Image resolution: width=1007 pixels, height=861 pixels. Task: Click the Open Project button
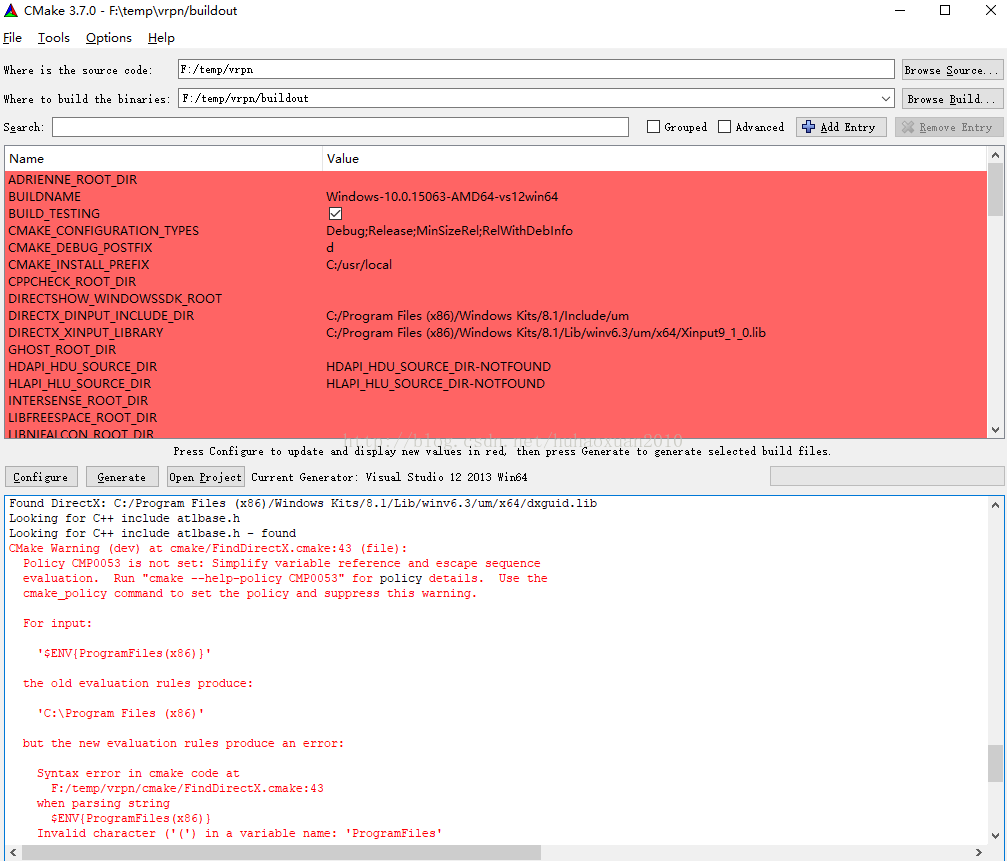pos(206,477)
